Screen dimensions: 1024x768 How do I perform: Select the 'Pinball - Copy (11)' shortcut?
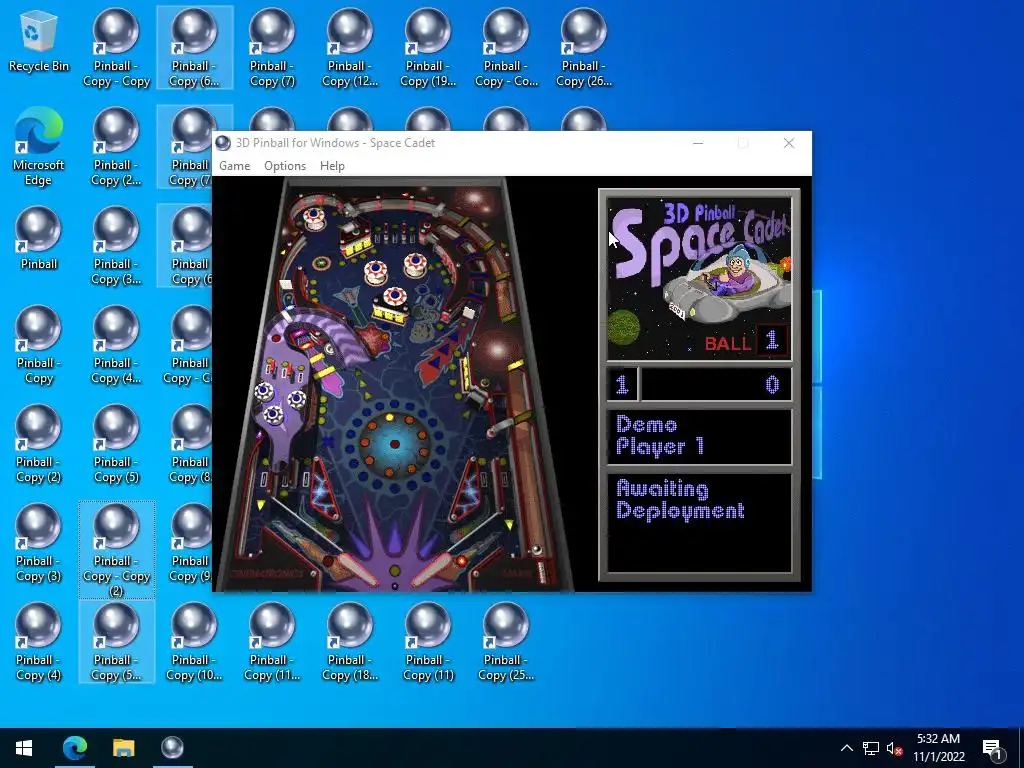coord(428,643)
